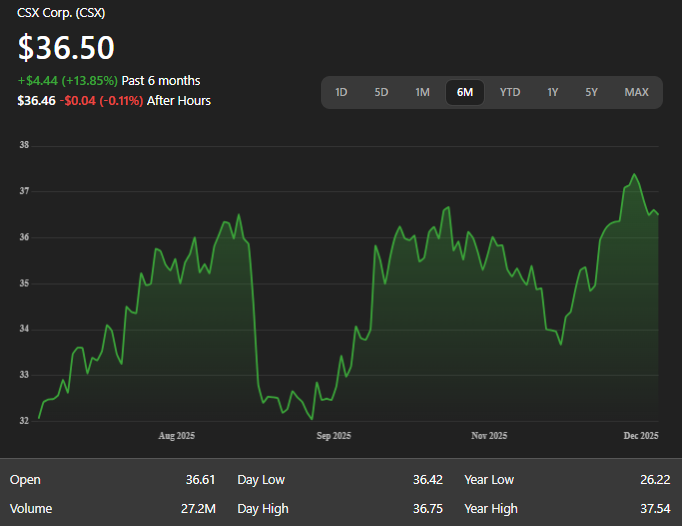Image resolution: width=682 pixels, height=526 pixels.
Task: Click the Dec 2025 axis label
Action: tap(641, 436)
